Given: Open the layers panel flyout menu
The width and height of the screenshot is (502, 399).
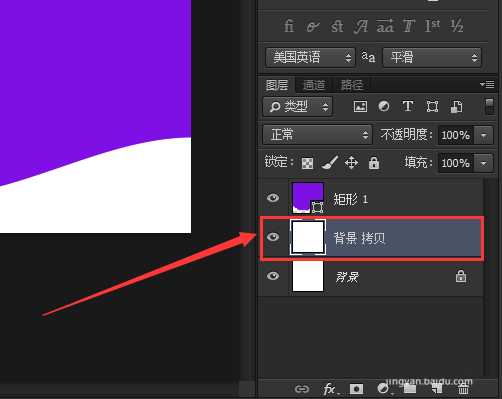Looking at the screenshot, I should [487, 84].
